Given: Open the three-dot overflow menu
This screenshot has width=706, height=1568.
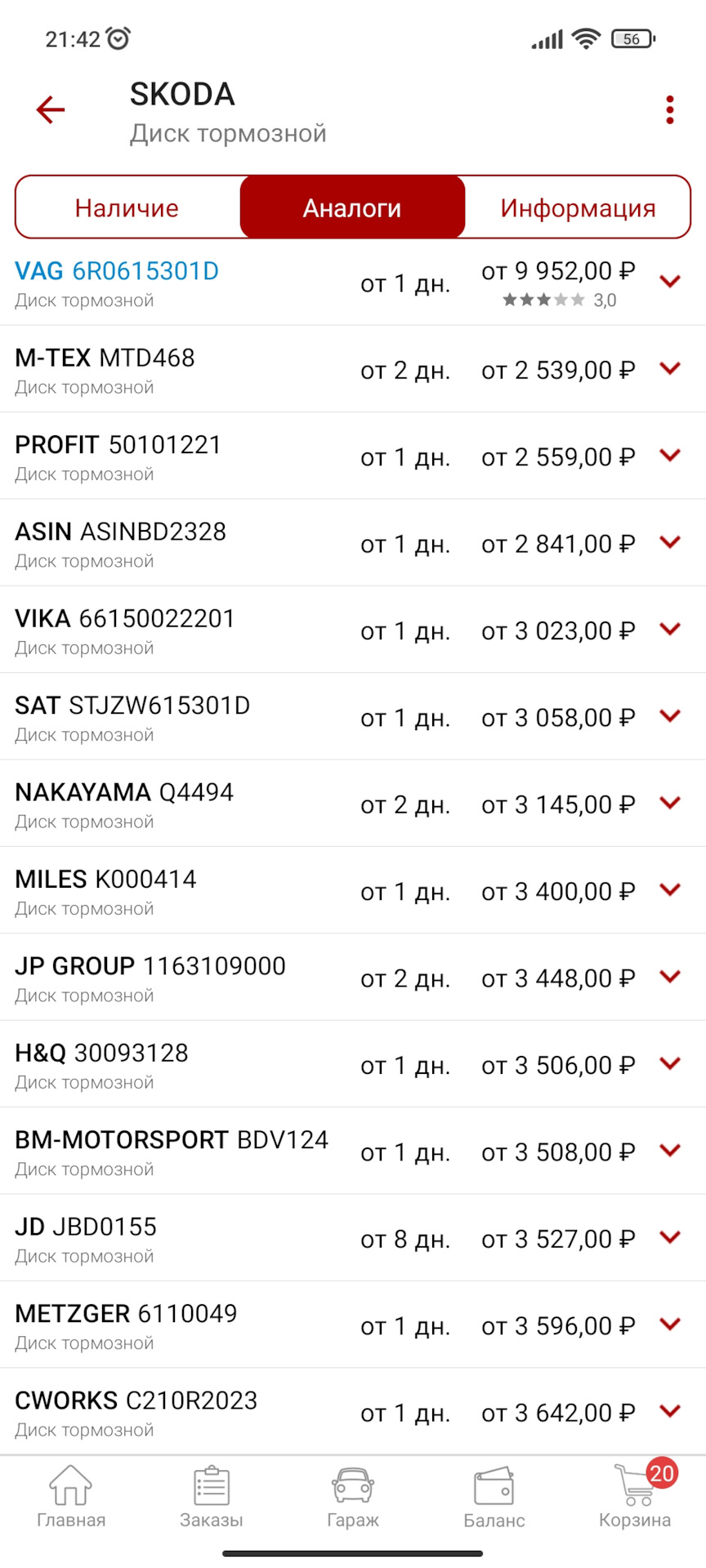Looking at the screenshot, I should tap(670, 109).
